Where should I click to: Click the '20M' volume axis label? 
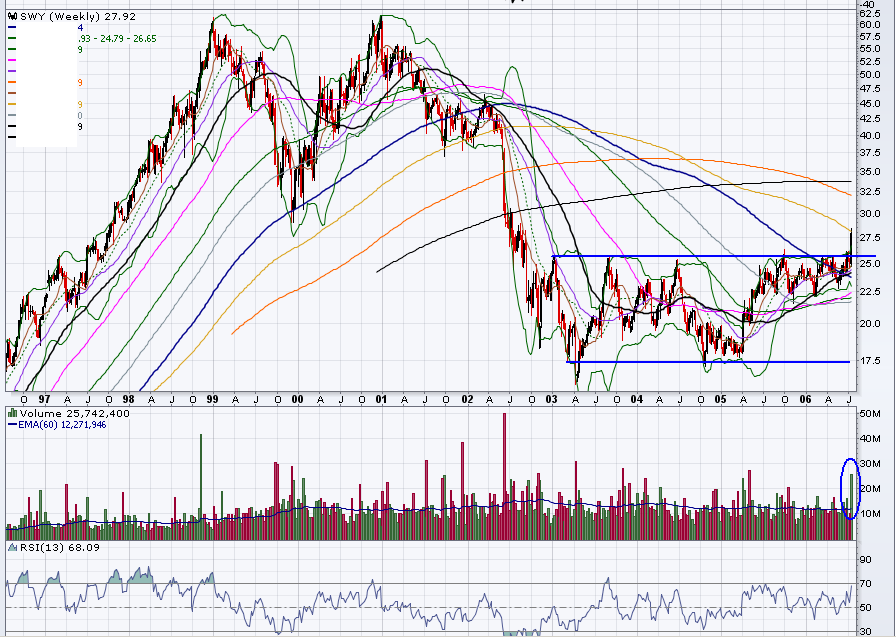click(870, 489)
